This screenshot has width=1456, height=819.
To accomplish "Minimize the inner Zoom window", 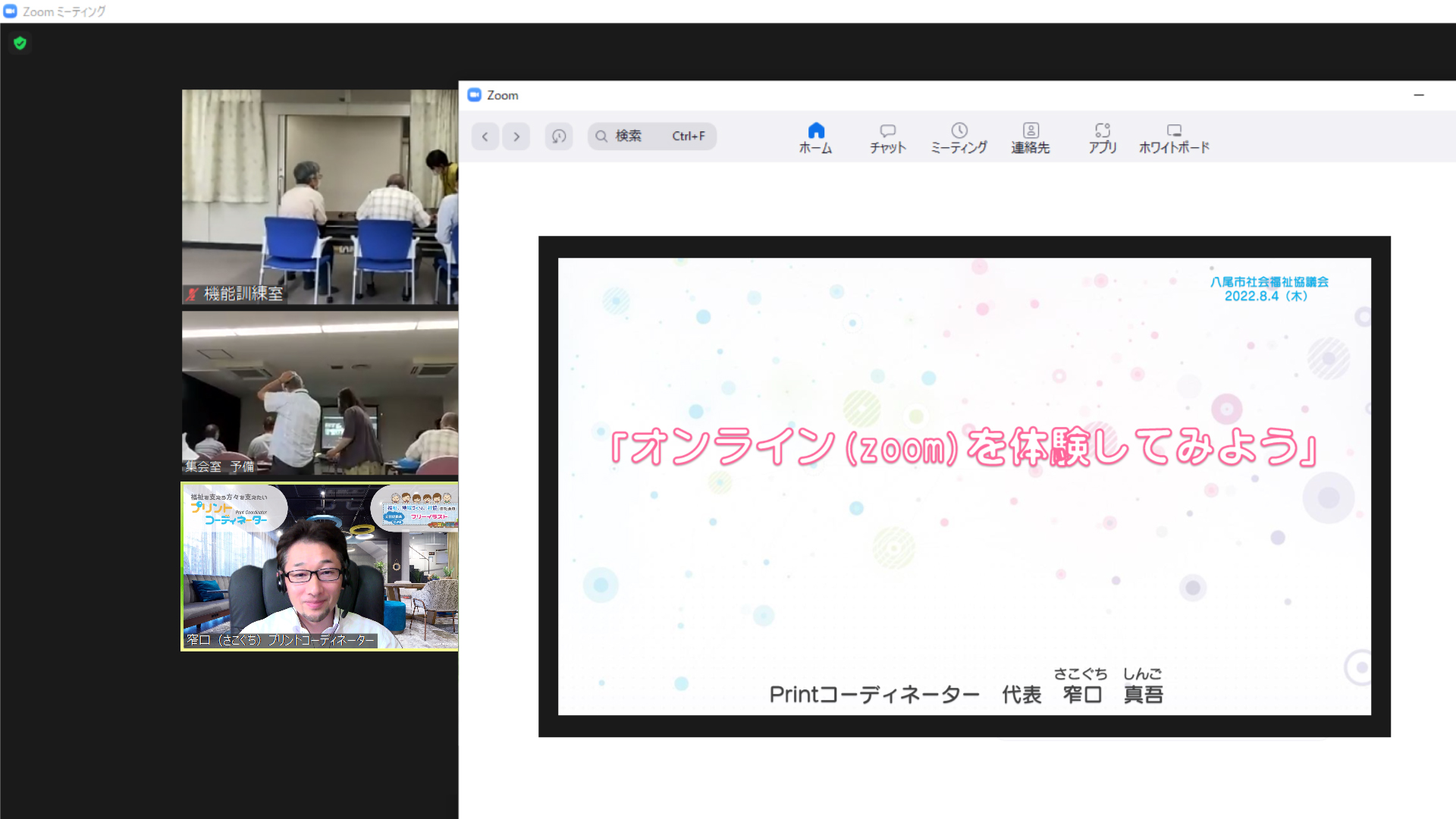I will pos(1419,95).
